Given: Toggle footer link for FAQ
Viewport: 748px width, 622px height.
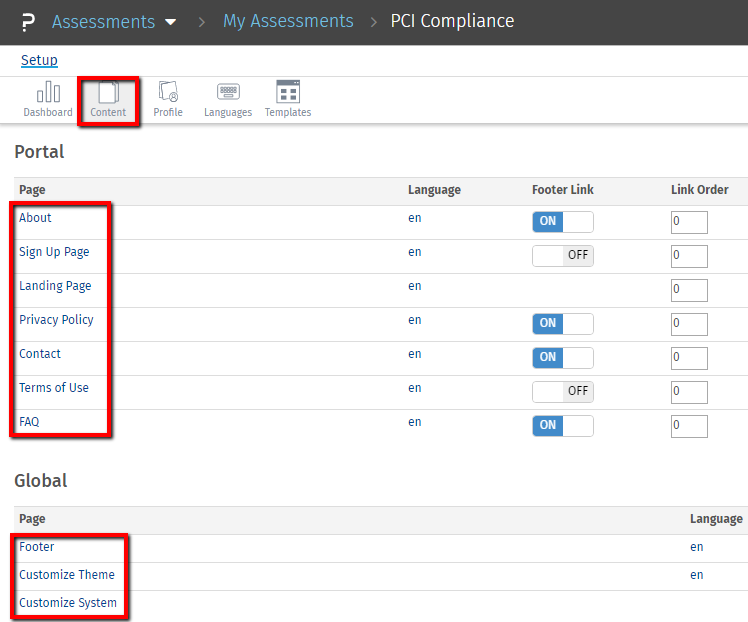Looking at the screenshot, I should coord(563,426).
